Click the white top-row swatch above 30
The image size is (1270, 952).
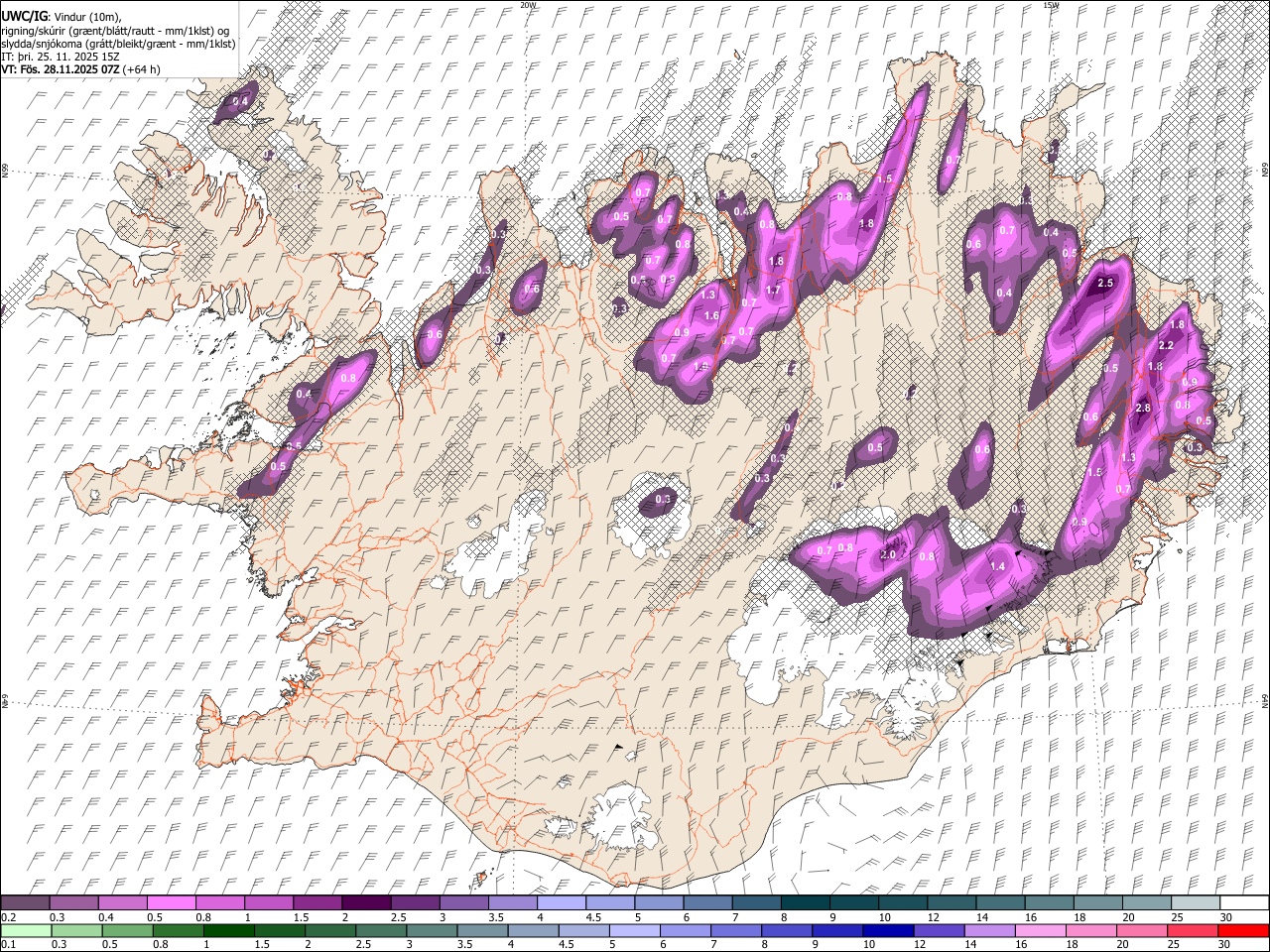1244,903
